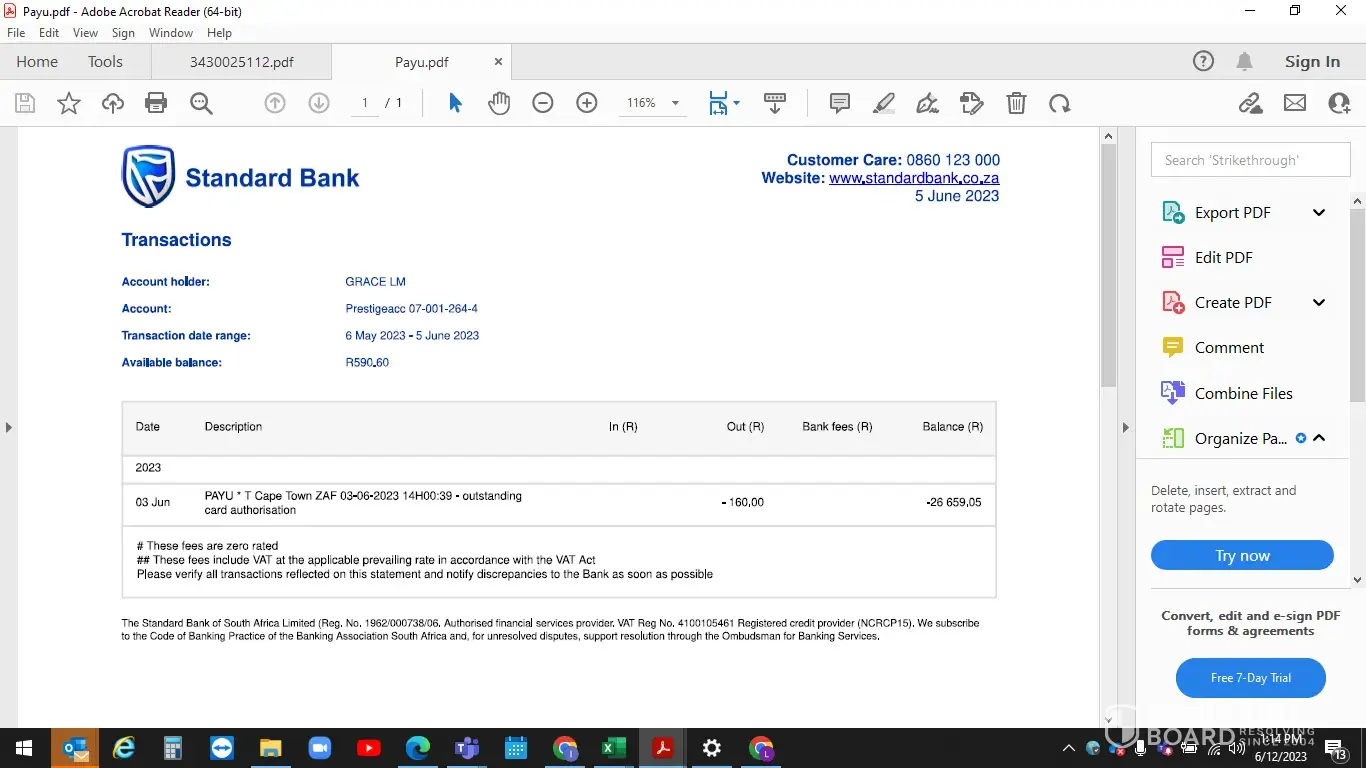Open the Help menu
Image resolution: width=1366 pixels, height=768 pixels.
tap(219, 33)
